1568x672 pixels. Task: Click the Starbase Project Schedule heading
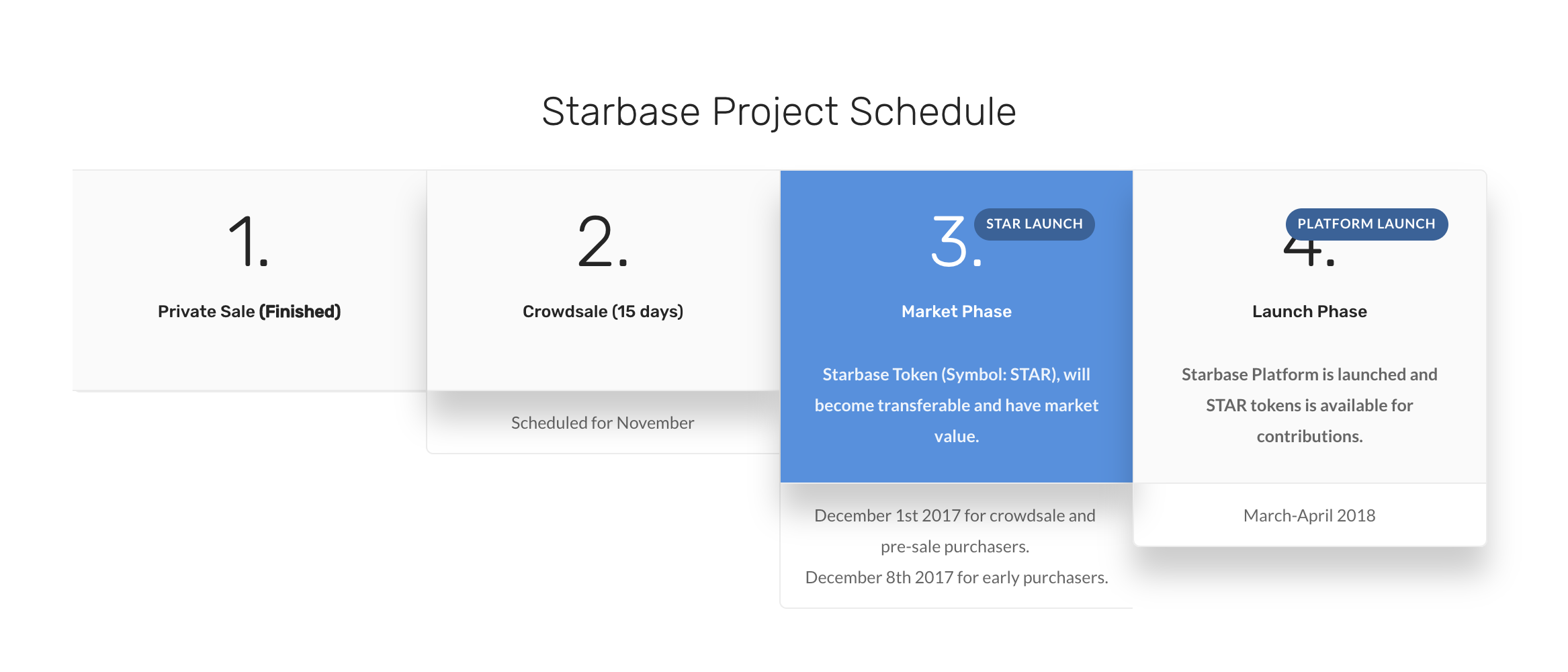tap(779, 112)
